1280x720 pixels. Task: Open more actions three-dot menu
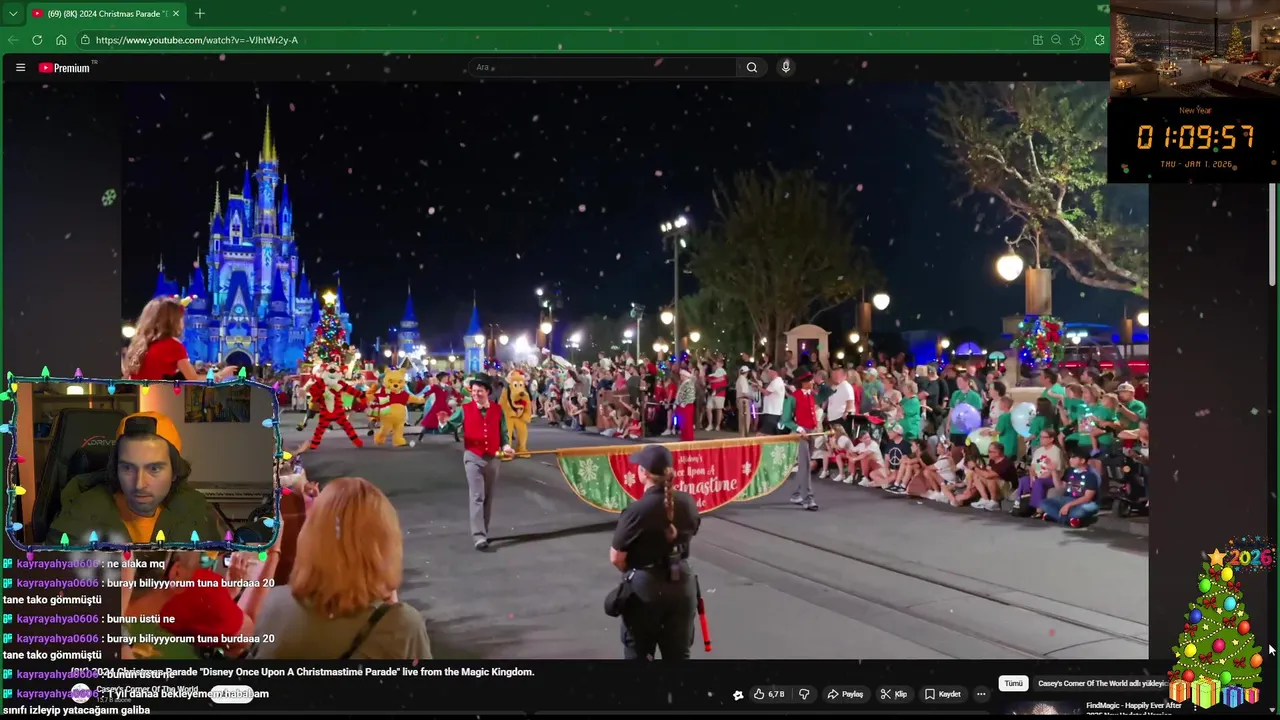tap(981, 694)
